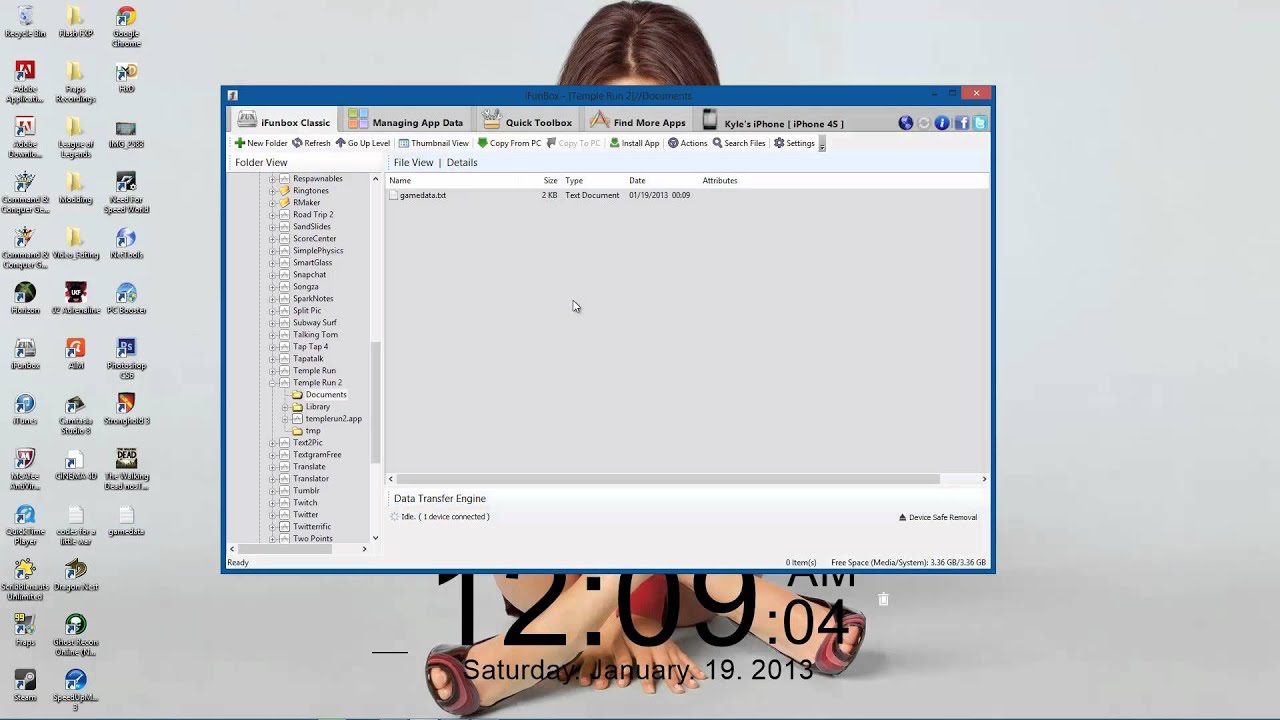Click Install App in the toolbar
Screen dimensions: 1280x720
634,143
